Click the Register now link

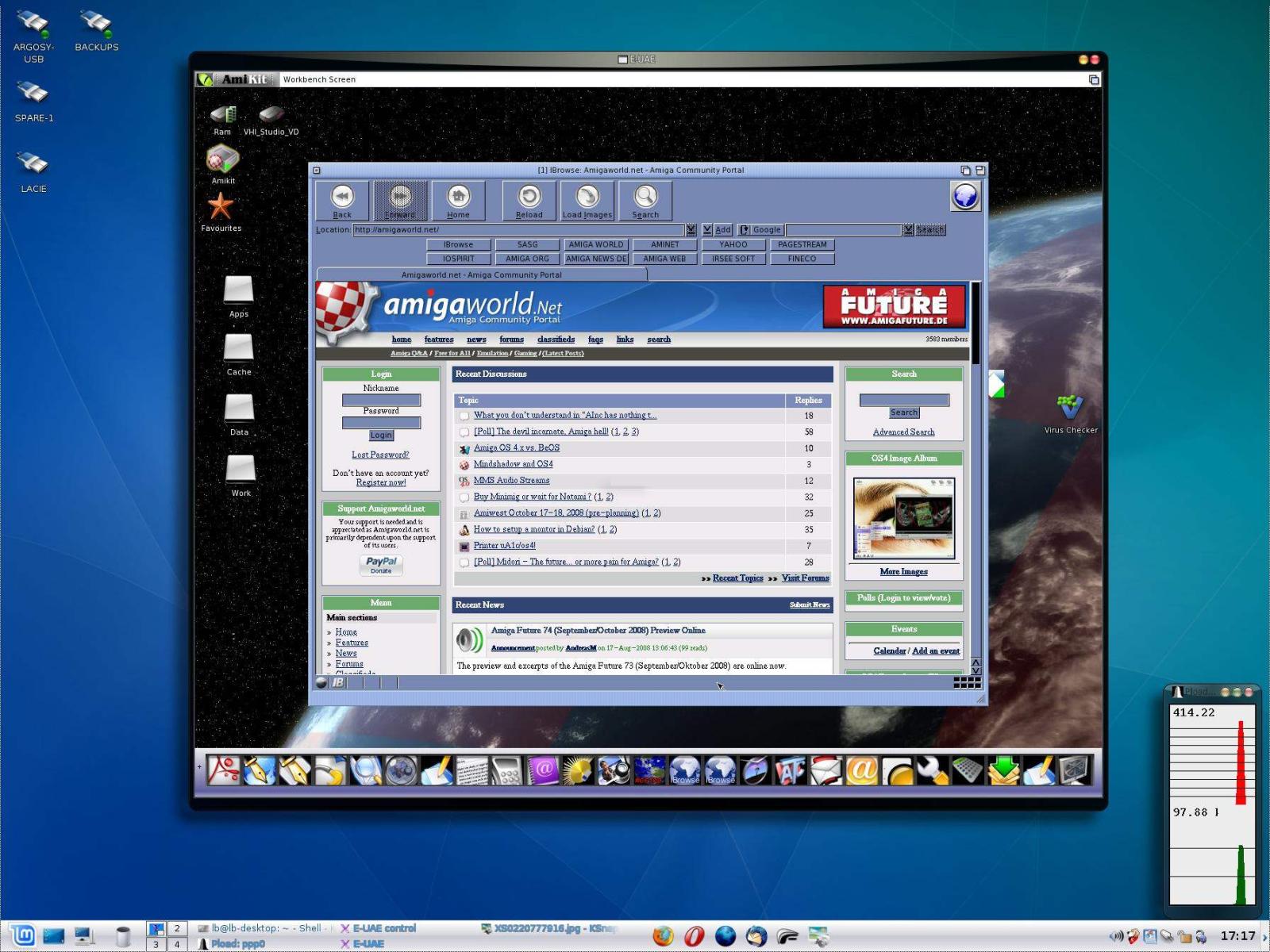click(x=381, y=482)
